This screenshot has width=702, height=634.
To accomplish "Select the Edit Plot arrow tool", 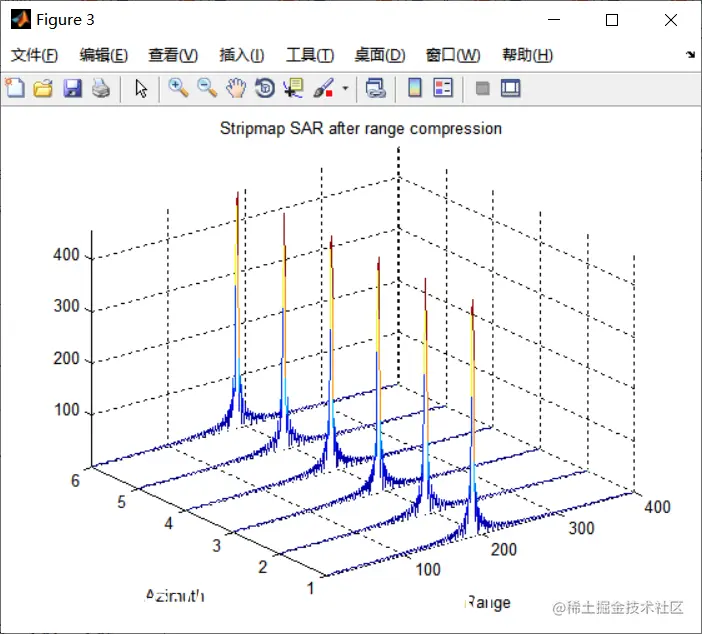I will [141, 88].
